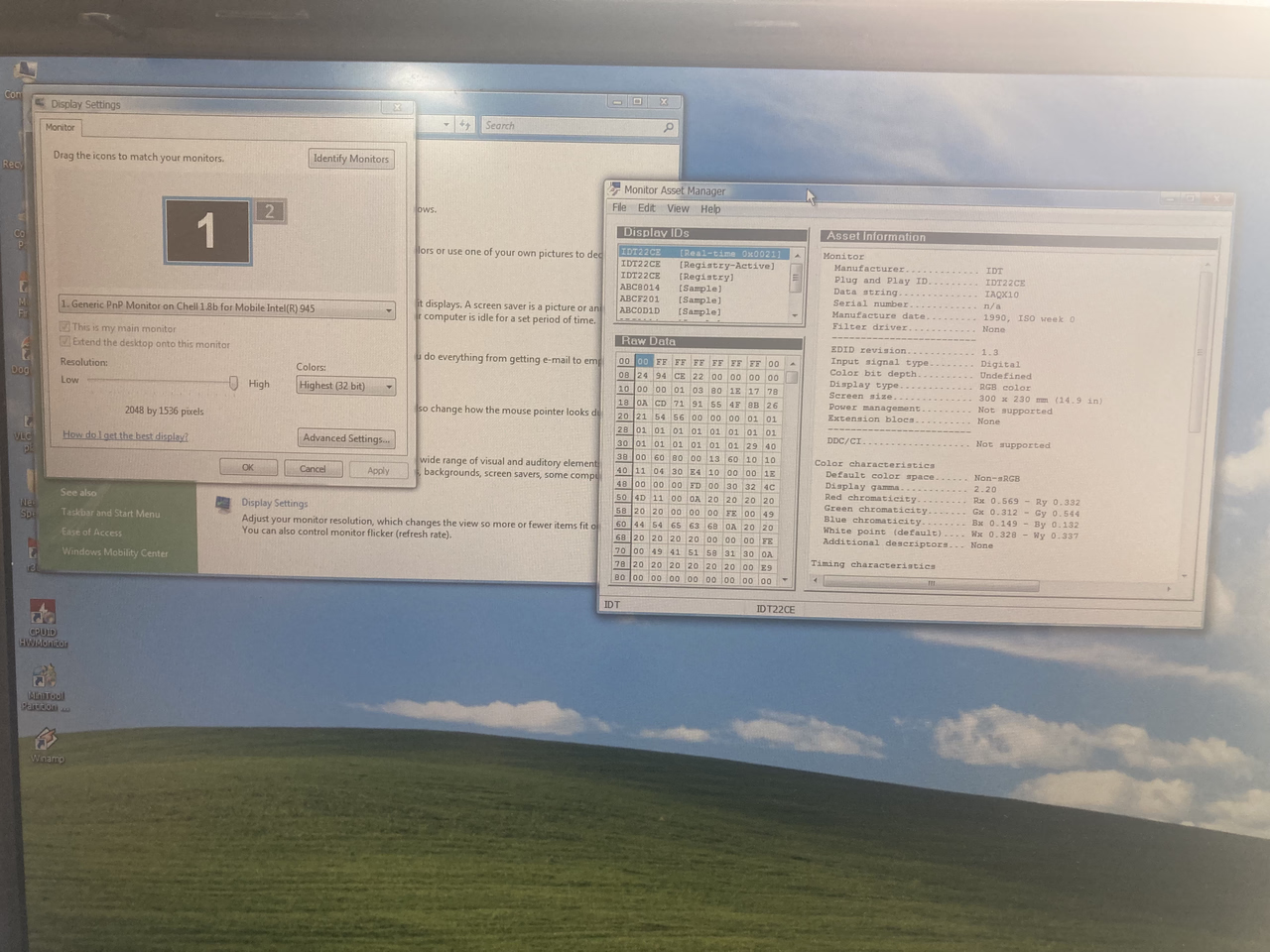Open the View menu in Monitor Asset Manager
This screenshot has height=952, width=1270.
point(678,209)
